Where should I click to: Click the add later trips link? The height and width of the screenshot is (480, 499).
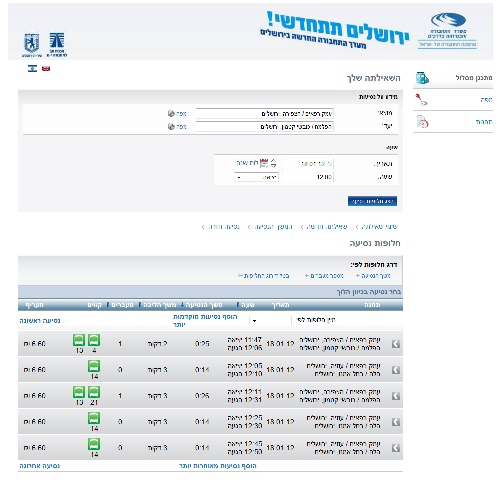point(218,466)
